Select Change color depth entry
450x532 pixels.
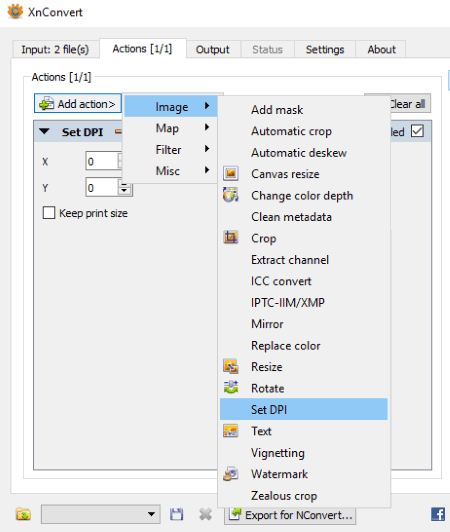click(x=304, y=195)
